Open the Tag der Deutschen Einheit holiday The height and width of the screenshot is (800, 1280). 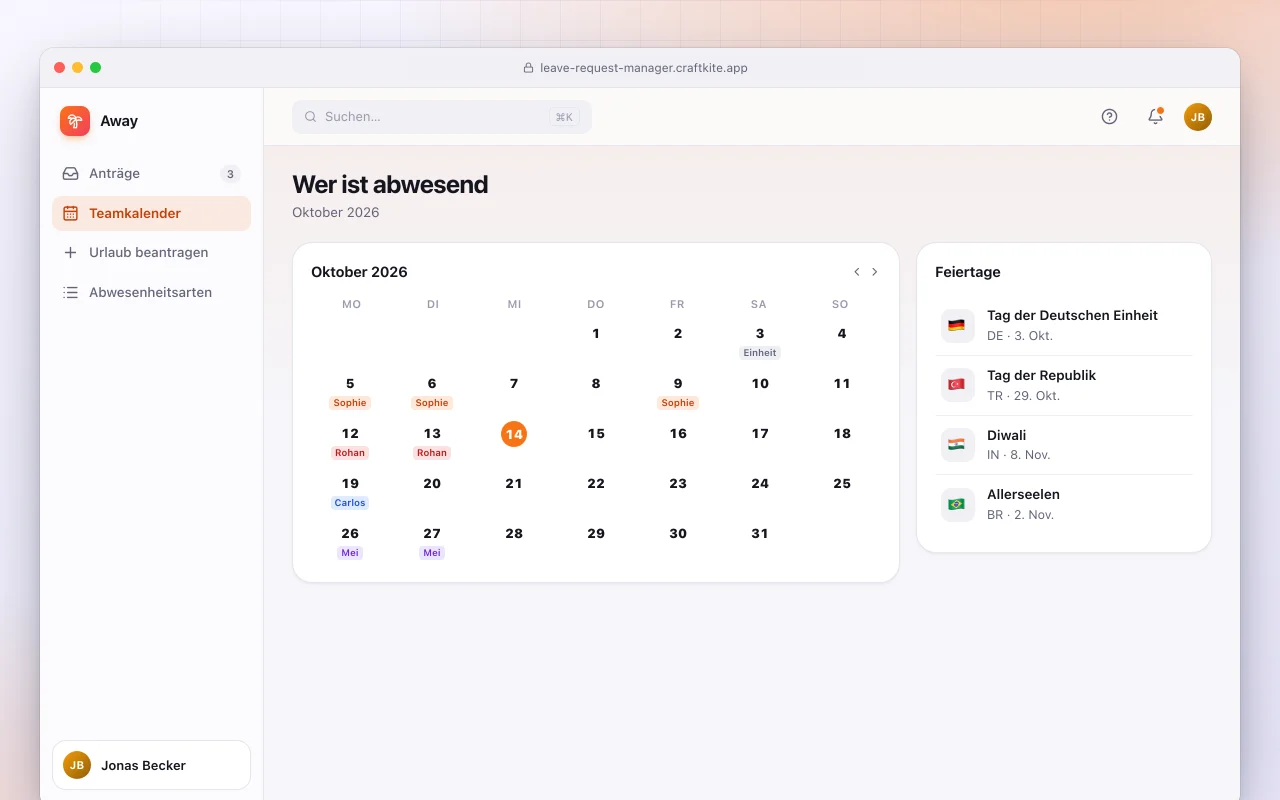coord(1064,325)
